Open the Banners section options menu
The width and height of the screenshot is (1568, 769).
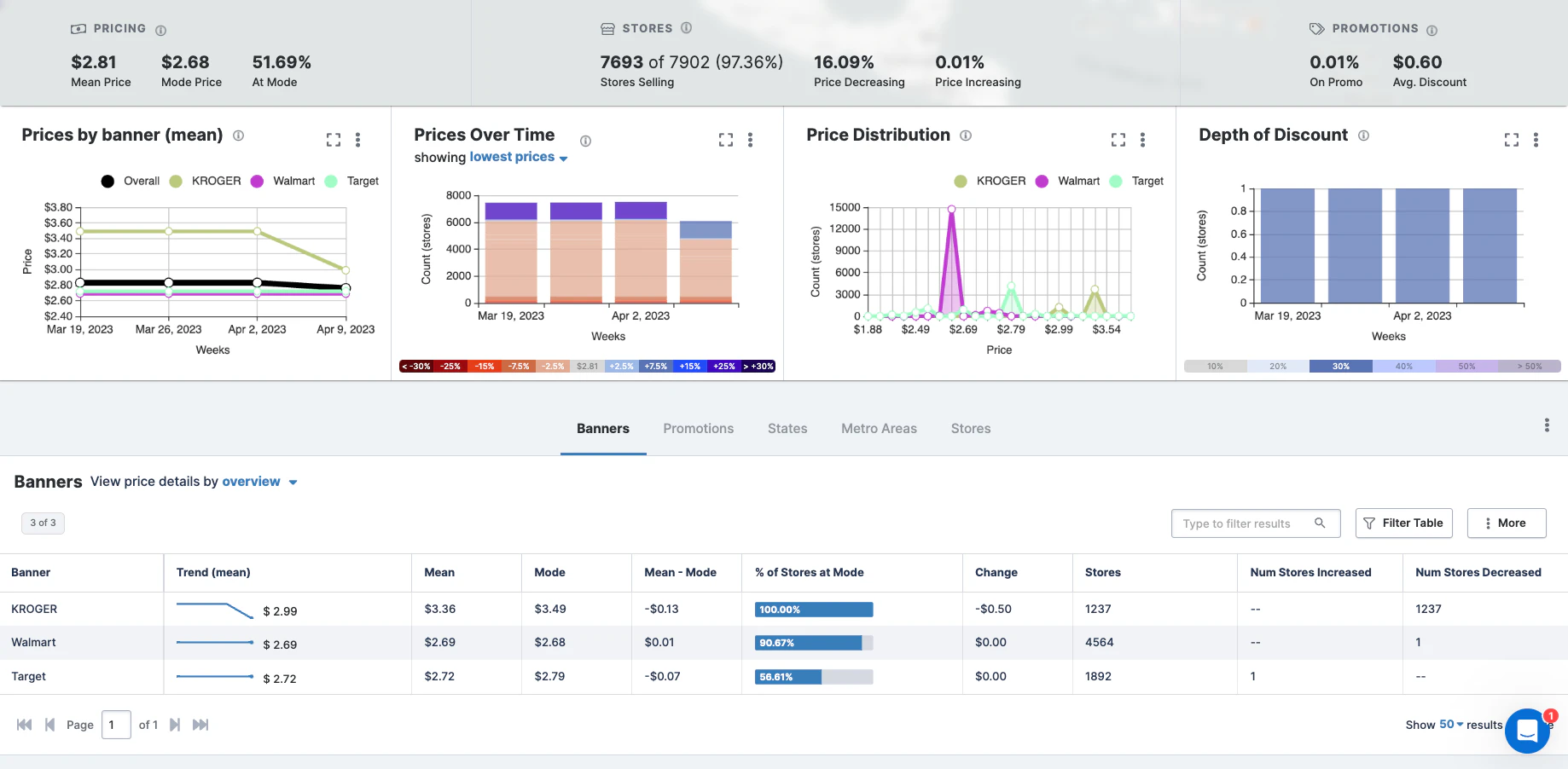(x=1546, y=424)
